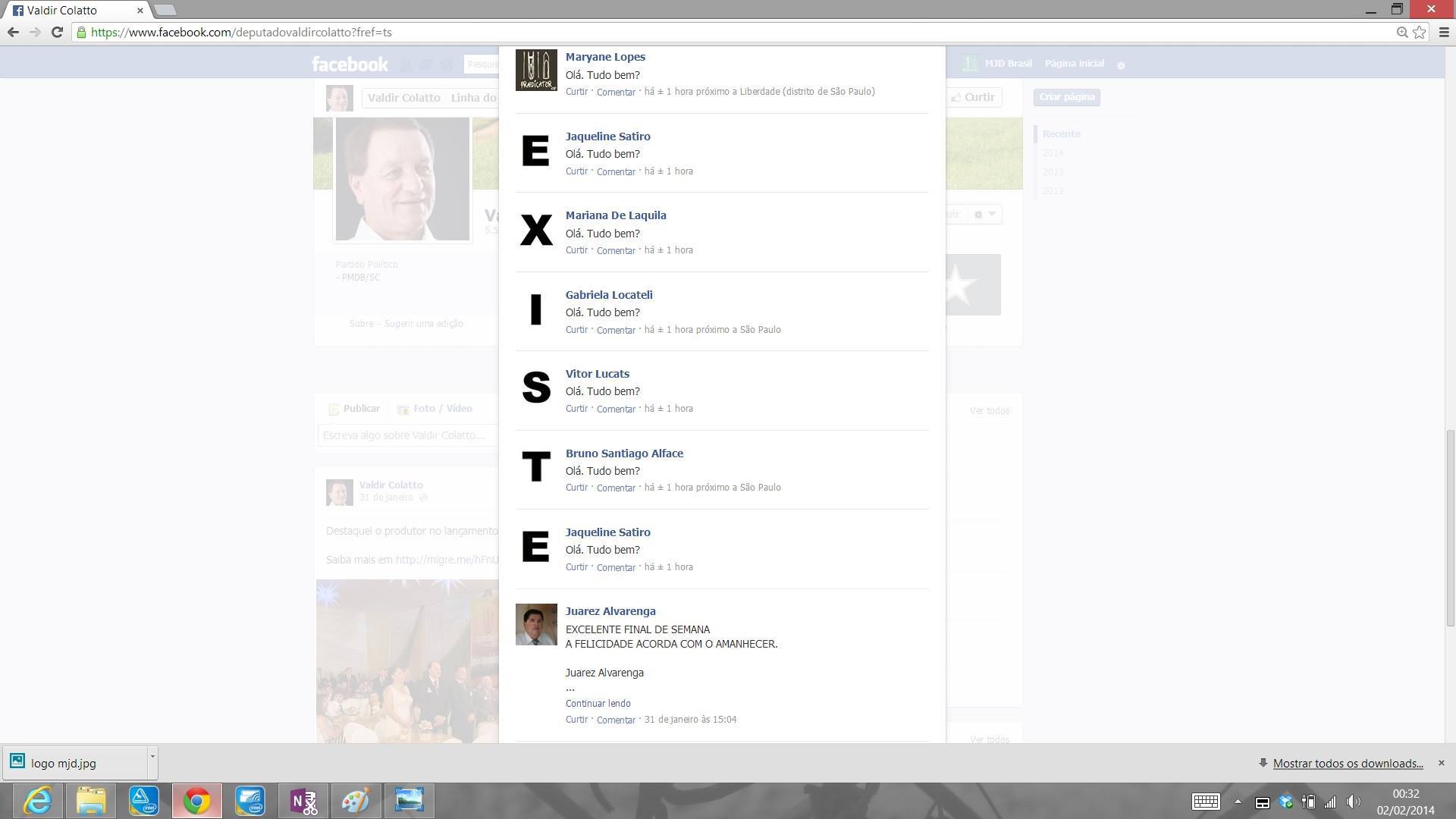
Task: Click the upper Ver todos link
Action: pyautogui.click(x=989, y=411)
